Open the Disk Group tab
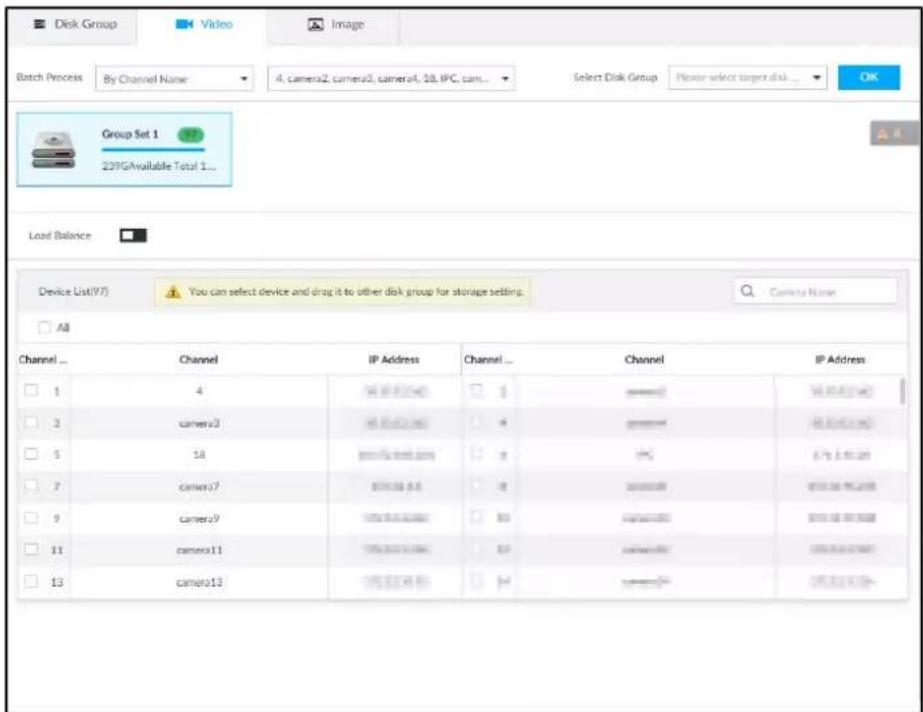This screenshot has width=923, height=712. click(74, 24)
